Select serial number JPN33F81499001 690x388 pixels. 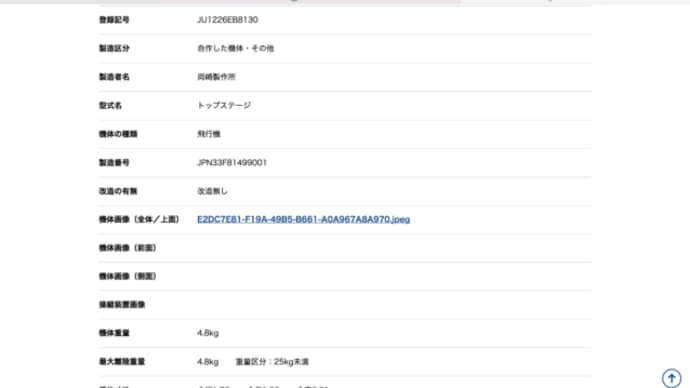pos(232,163)
